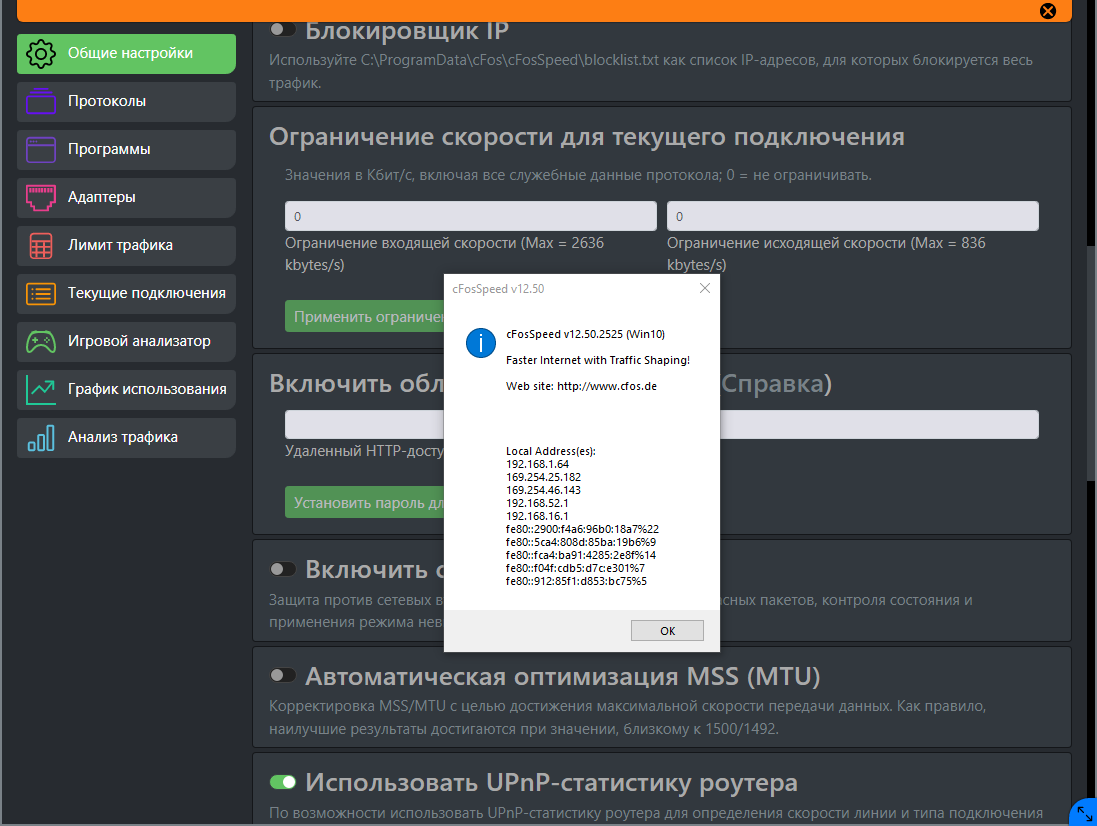Open the Игровой анализатор section
Image resolution: width=1097 pixels, height=826 pixels.
click(126, 341)
